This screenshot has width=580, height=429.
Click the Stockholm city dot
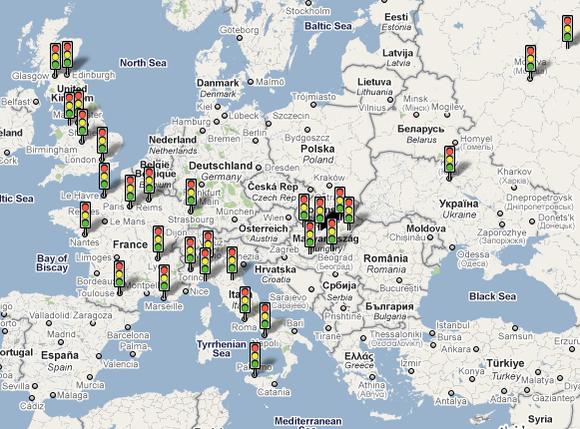coord(308,3)
